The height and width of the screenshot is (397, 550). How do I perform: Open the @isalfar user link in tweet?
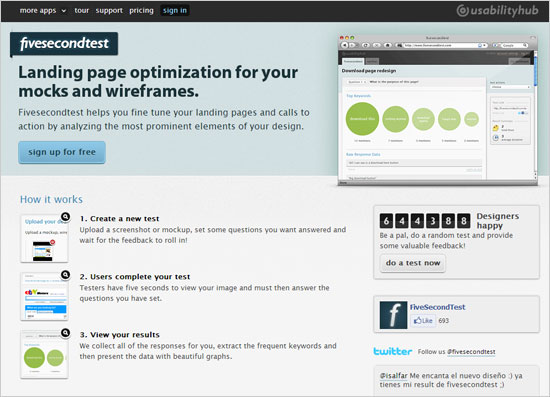coord(394,376)
